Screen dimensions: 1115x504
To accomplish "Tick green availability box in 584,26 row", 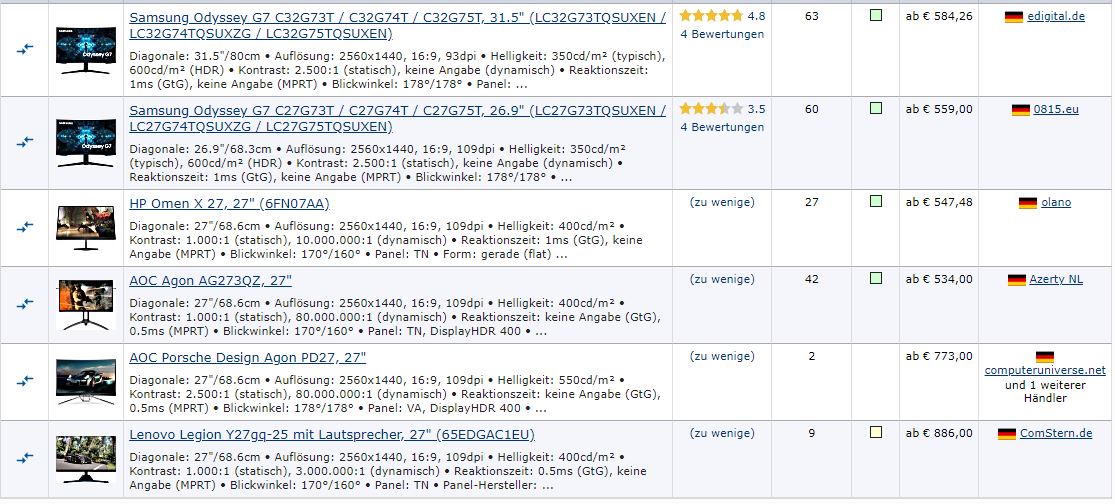I will [x=875, y=15].
